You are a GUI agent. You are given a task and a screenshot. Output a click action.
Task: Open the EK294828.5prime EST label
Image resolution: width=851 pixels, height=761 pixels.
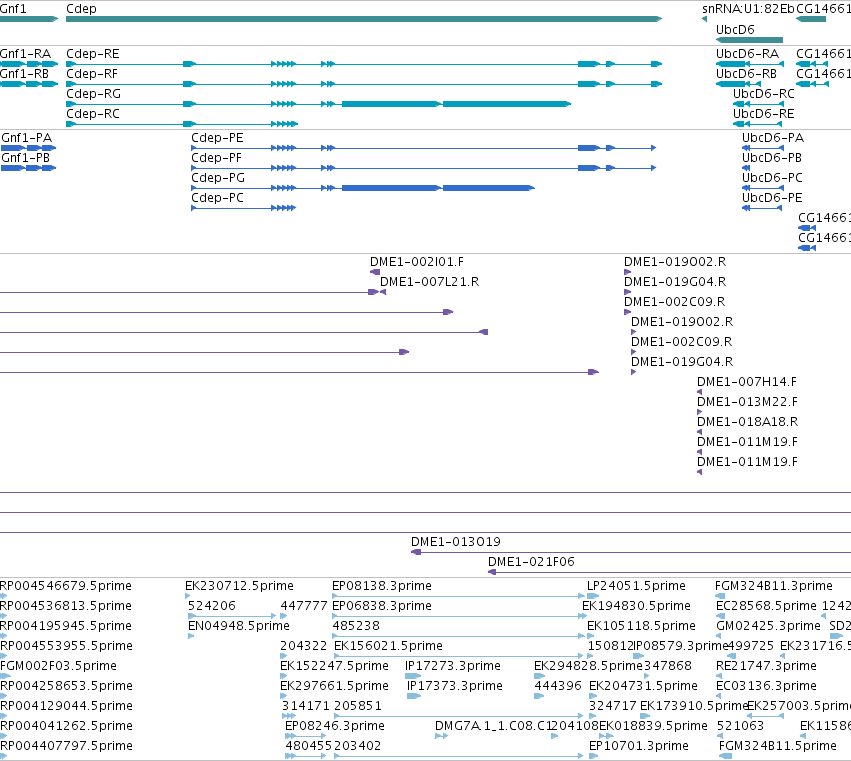588,666
